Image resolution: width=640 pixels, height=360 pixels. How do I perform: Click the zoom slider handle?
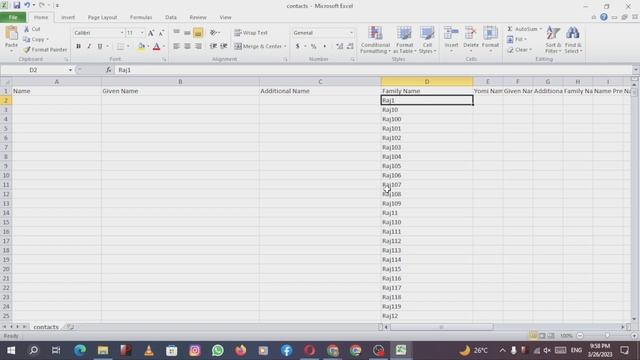coord(607,336)
